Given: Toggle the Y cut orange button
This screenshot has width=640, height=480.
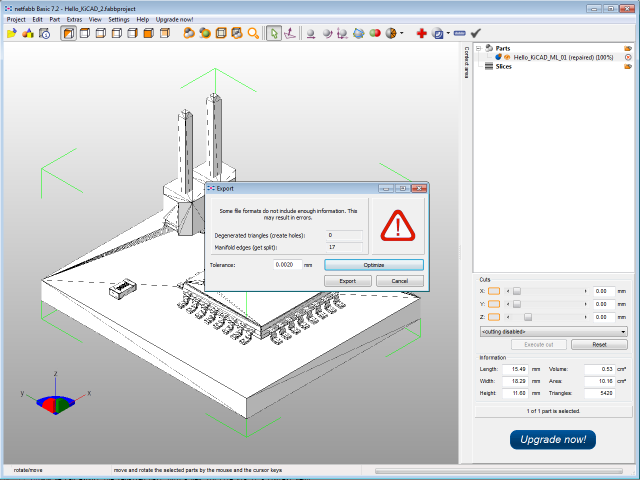Looking at the screenshot, I should click(494, 304).
